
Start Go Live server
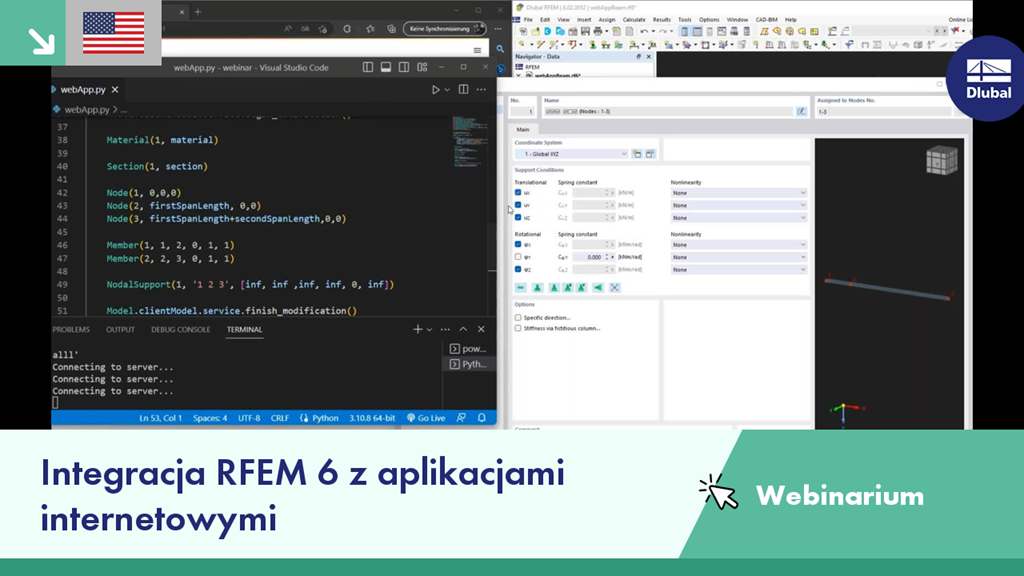(426, 418)
